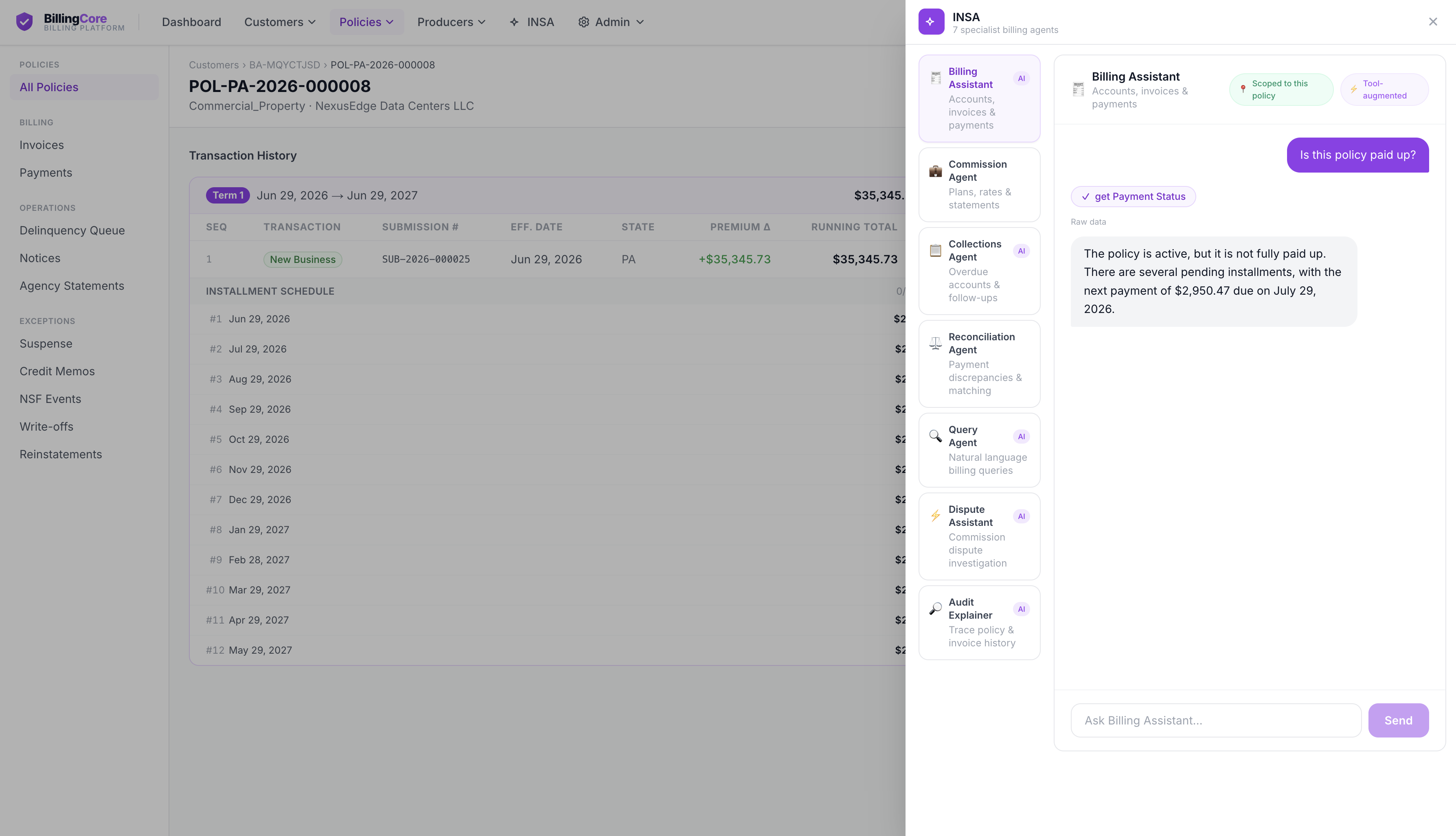This screenshot has width=1456, height=836.
Task: Close the INSA panel
Action: [x=1432, y=22]
